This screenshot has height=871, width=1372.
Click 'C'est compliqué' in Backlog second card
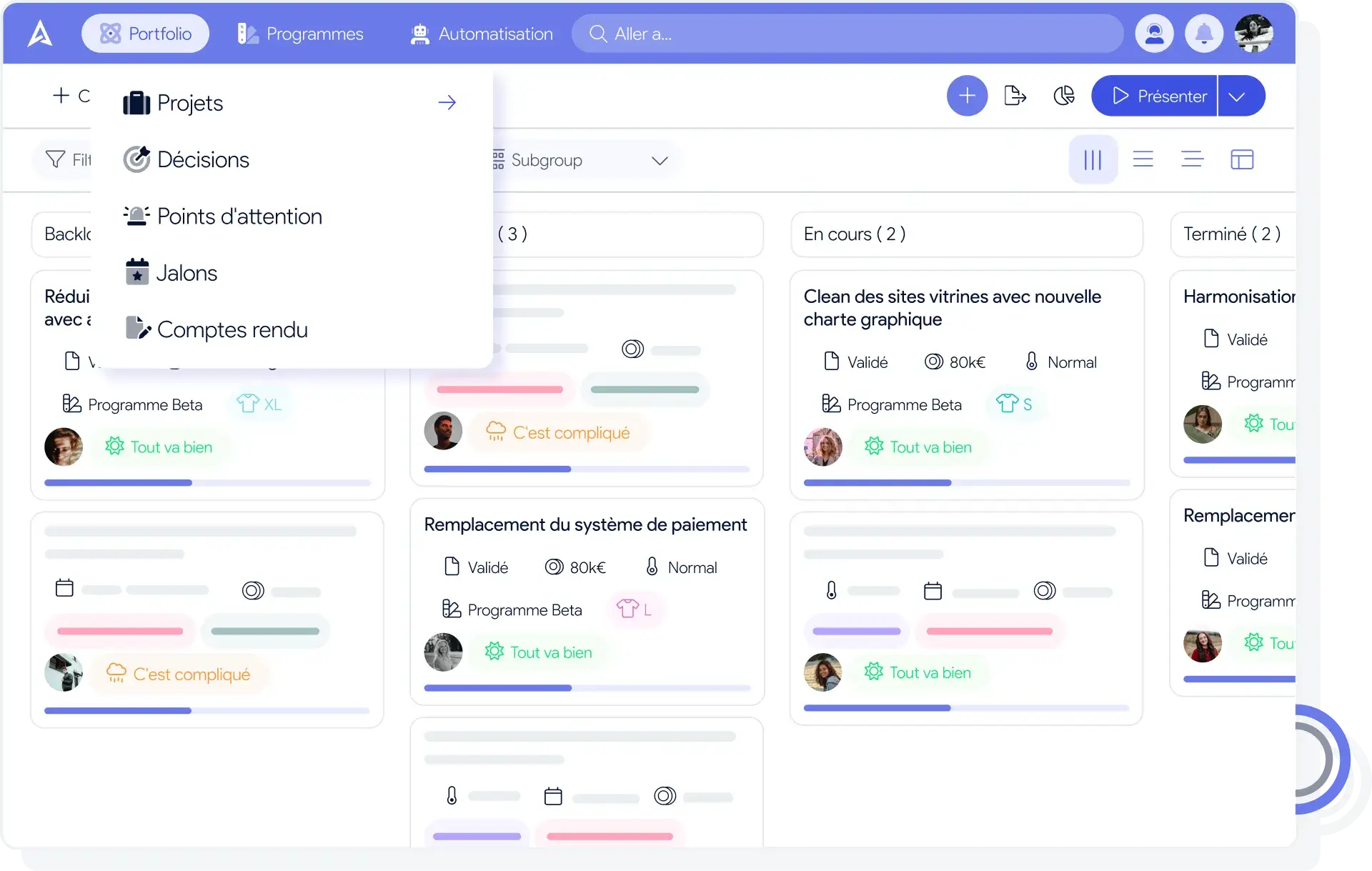178,674
